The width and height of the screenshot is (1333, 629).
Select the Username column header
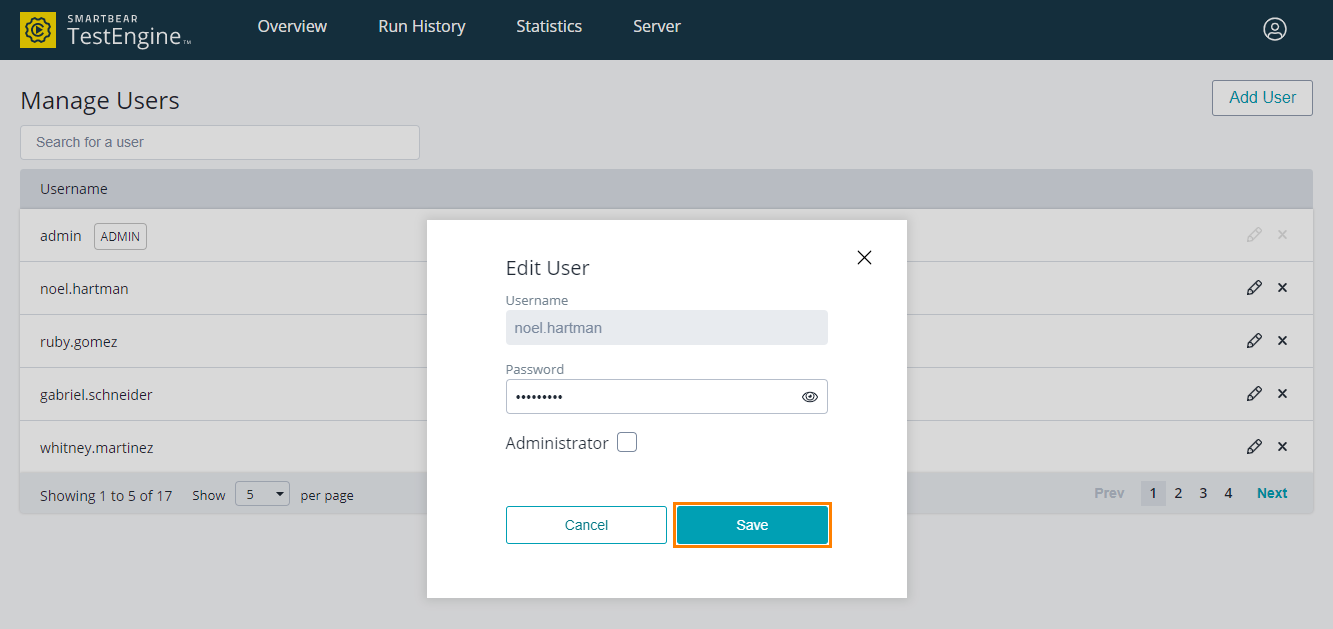click(73, 188)
